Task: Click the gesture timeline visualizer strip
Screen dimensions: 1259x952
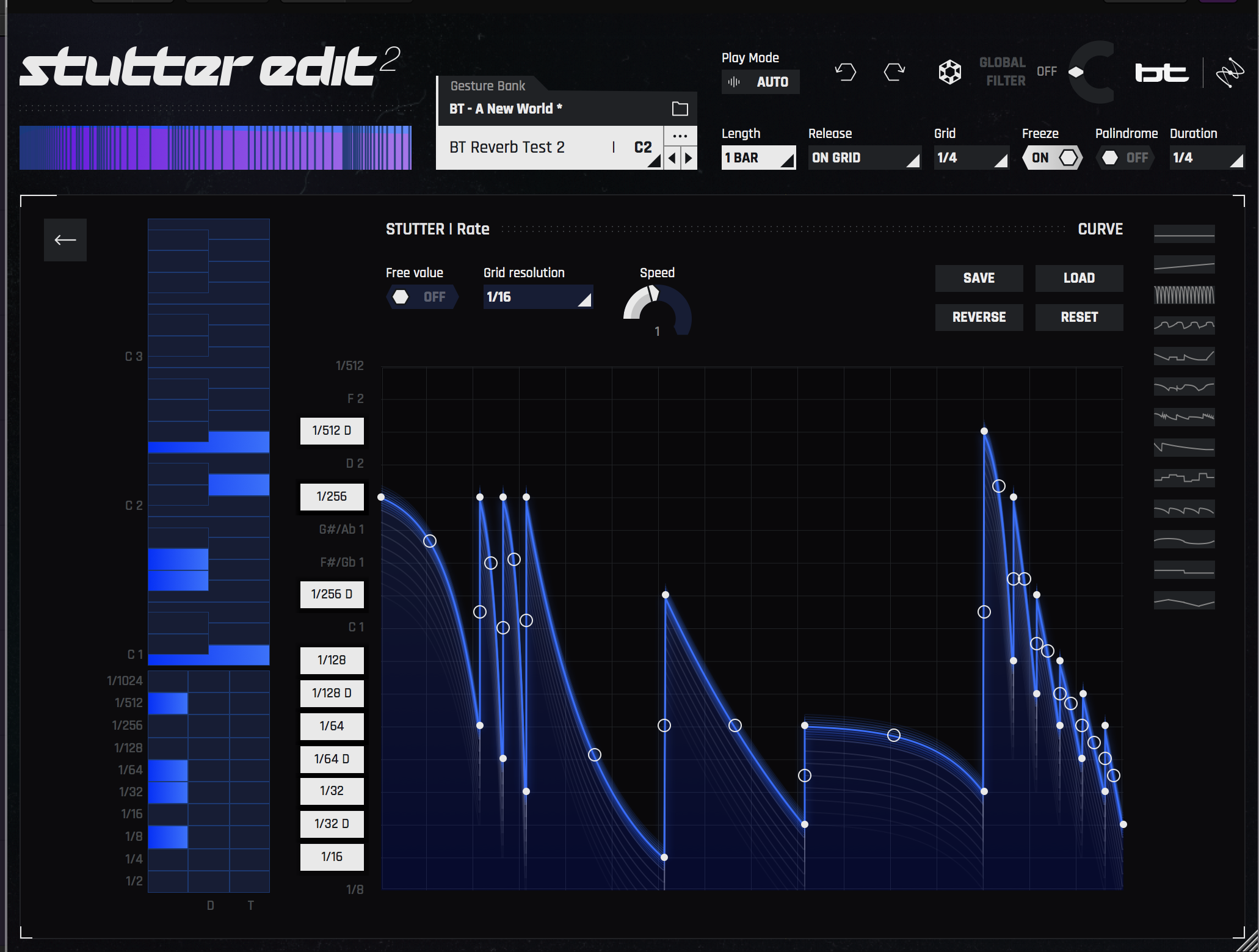Action: tap(216, 148)
